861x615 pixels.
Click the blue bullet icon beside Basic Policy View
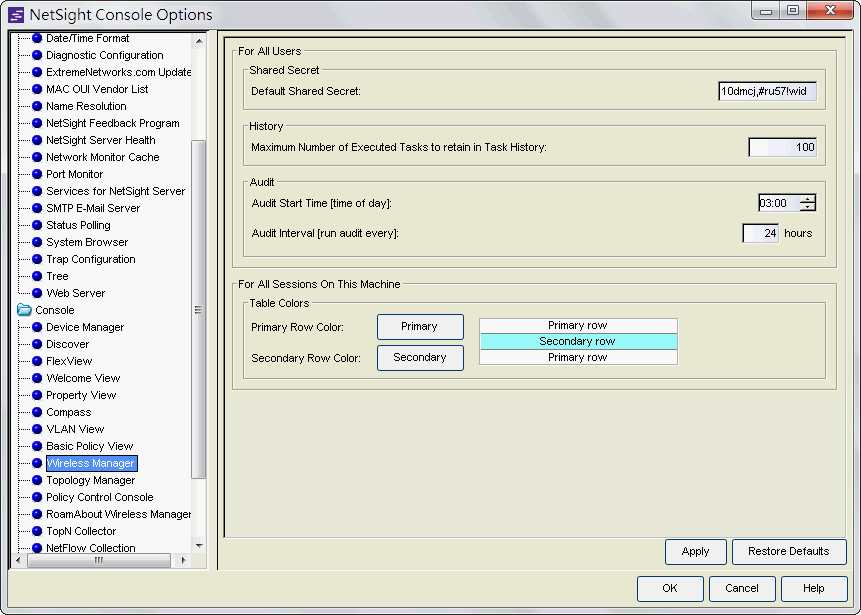pos(37,446)
